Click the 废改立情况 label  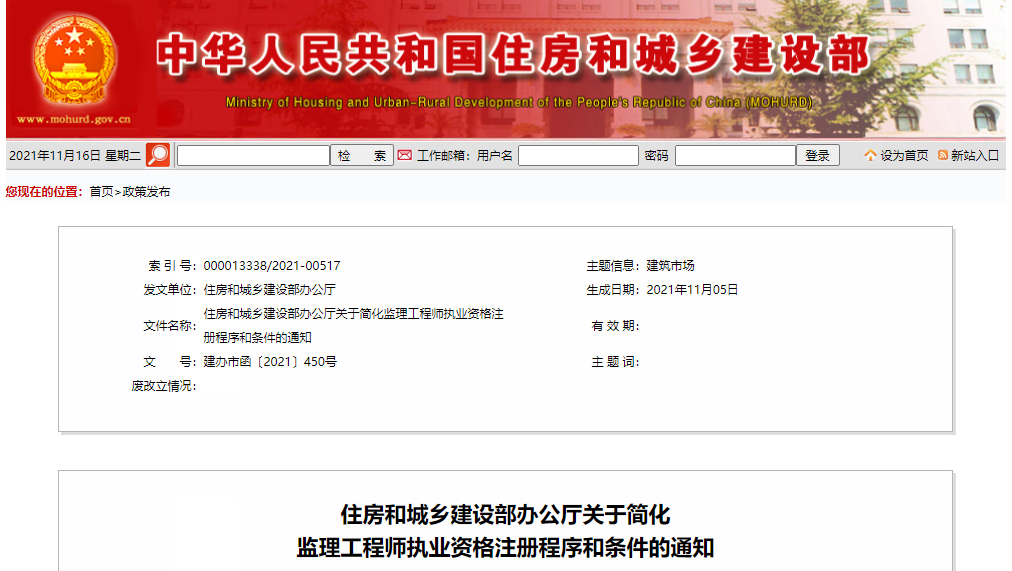(163, 386)
